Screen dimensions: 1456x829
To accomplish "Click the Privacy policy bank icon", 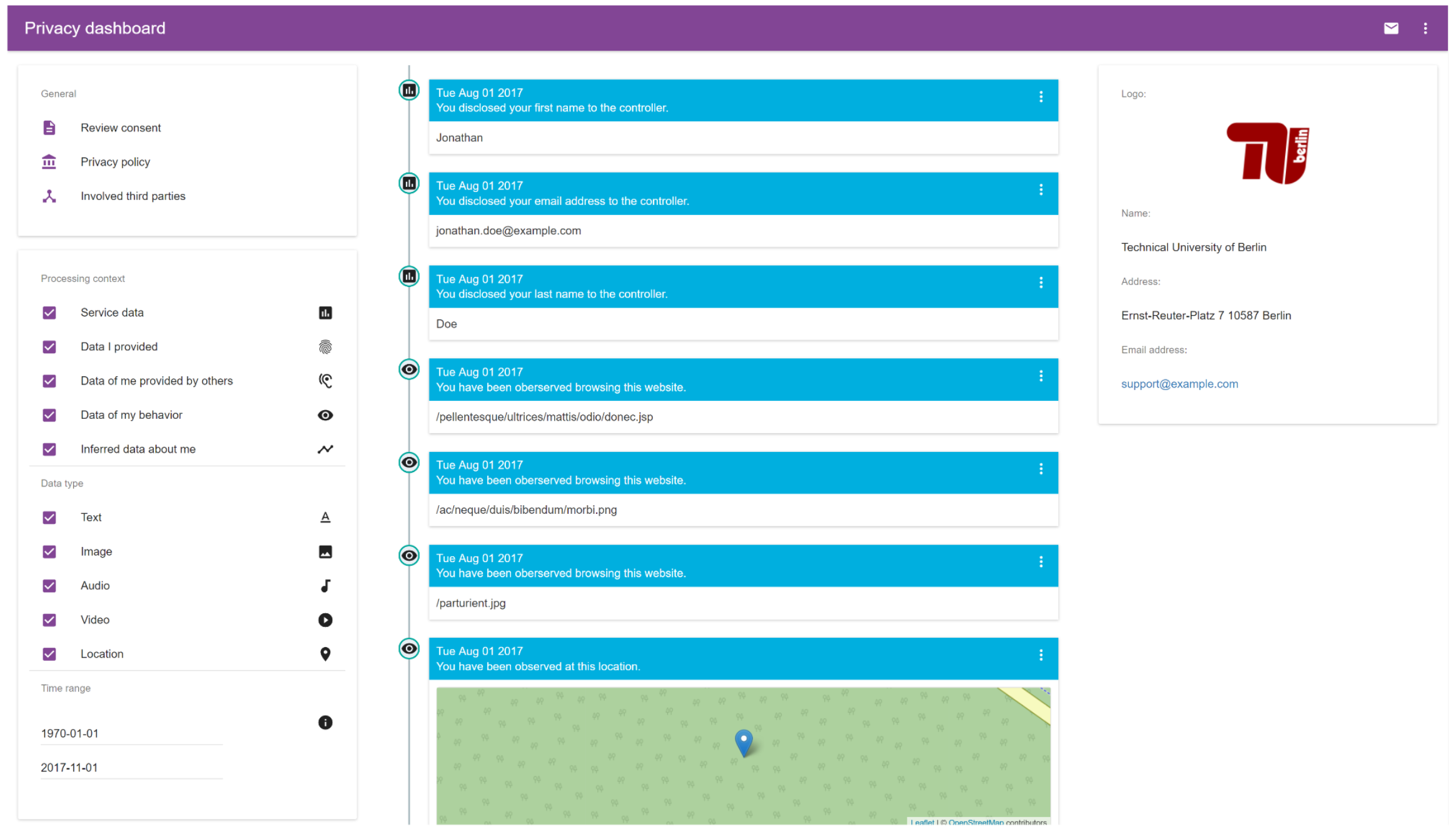I will point(49,162).
